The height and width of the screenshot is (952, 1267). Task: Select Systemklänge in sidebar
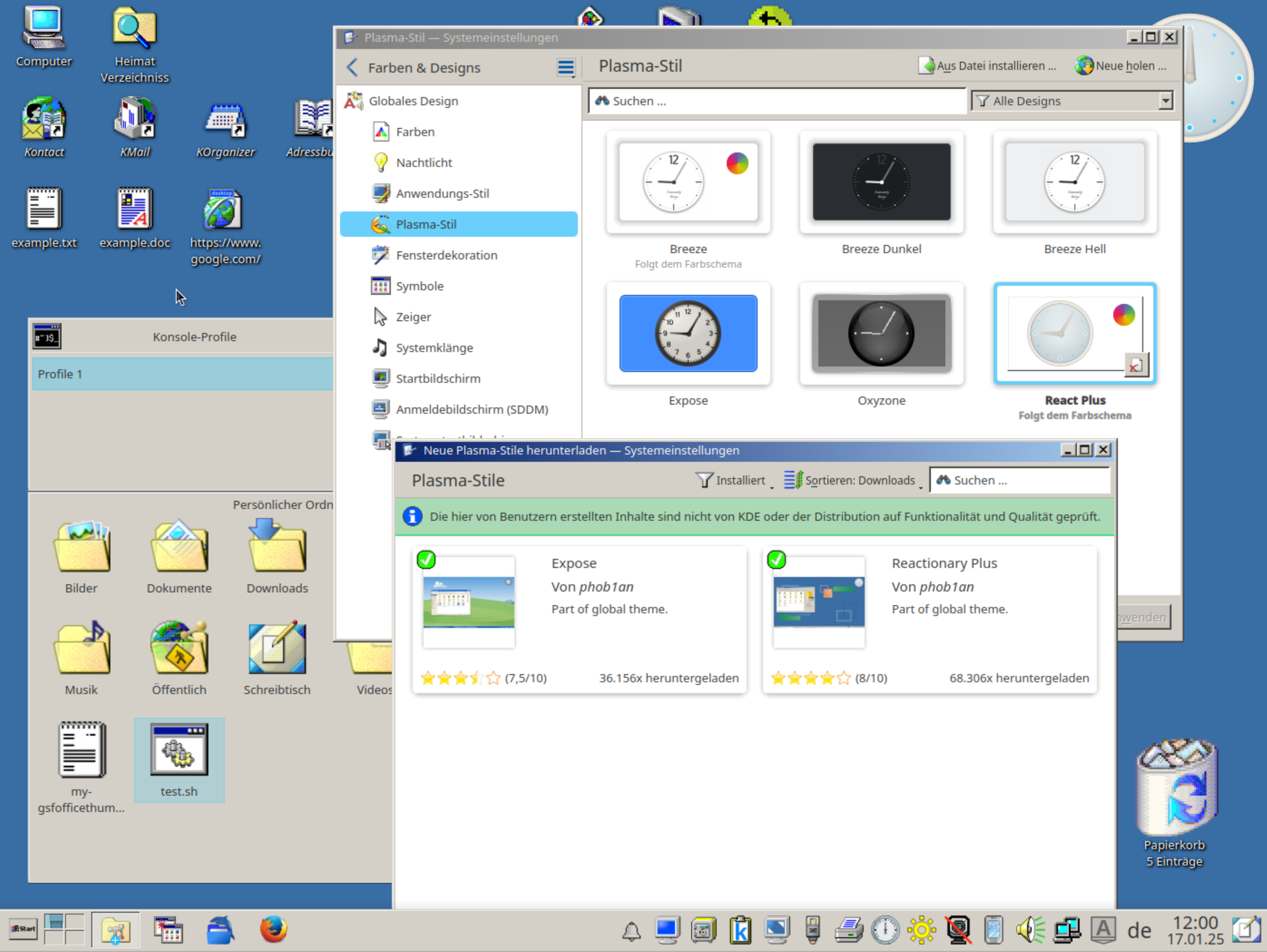459,348
